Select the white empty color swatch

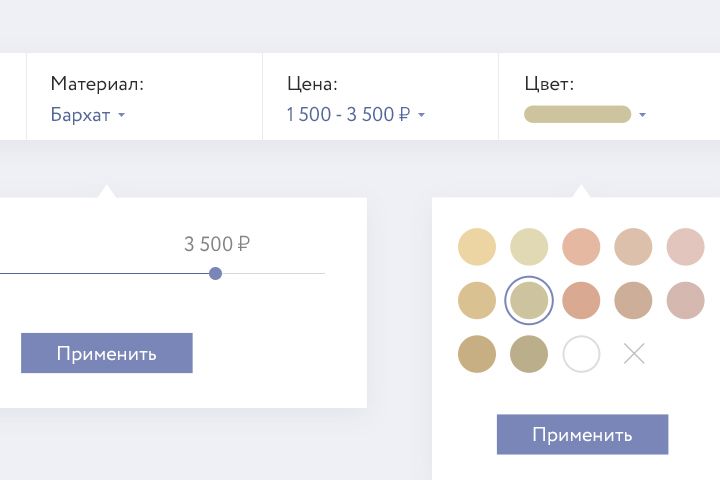tap(582, 353)
